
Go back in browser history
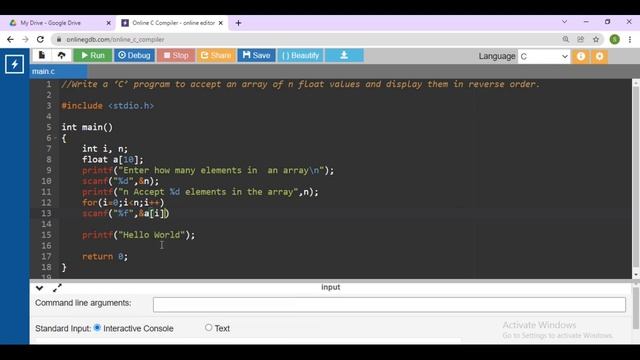[x=10, y=40]
